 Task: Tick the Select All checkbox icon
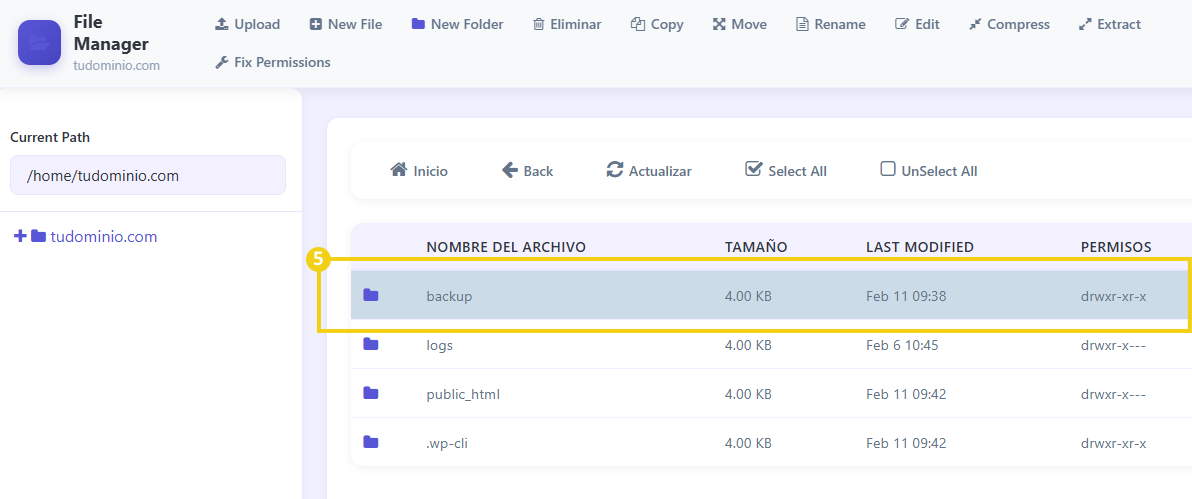pyautogui.click(x=753, y=169)
